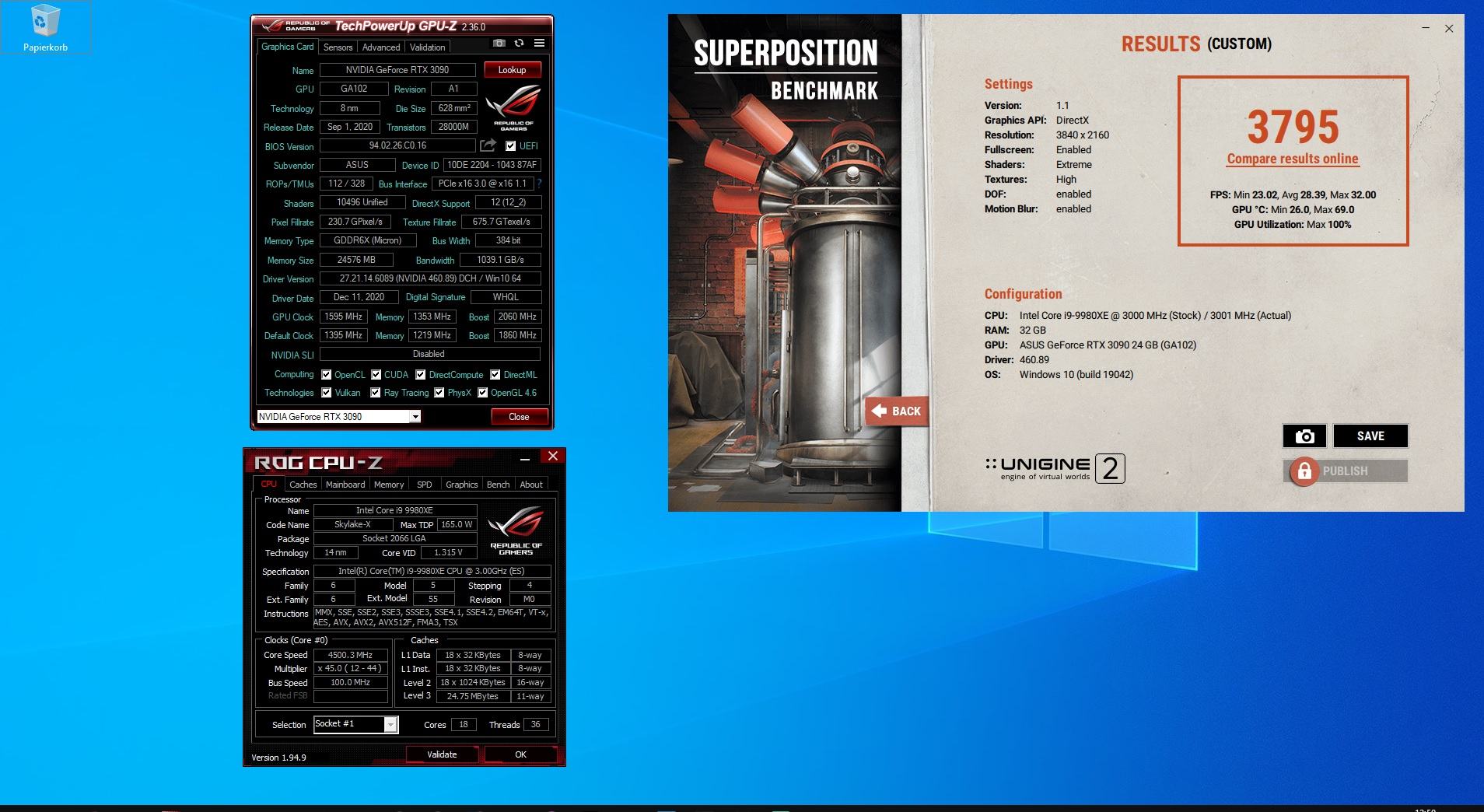Click the Superposition score 3795
This screenshot has height=812, width=1484.
(x=1293, y=127)
